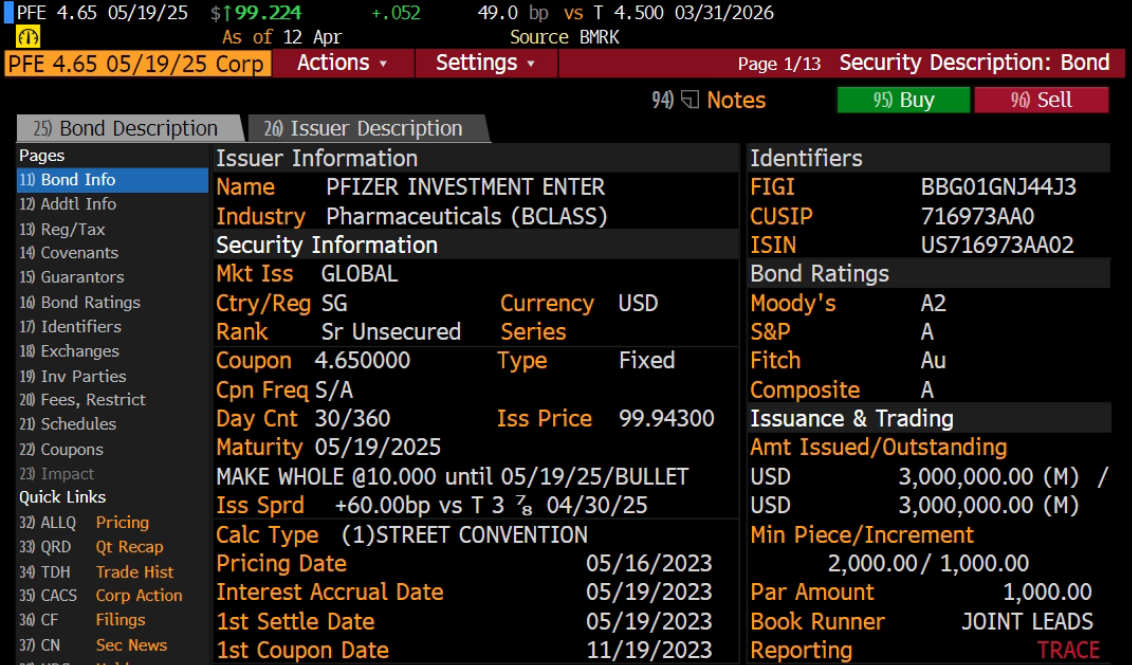
Task: Click the Pharmaceuticals (BCLASS) industry value
Action: pos(466,216)
